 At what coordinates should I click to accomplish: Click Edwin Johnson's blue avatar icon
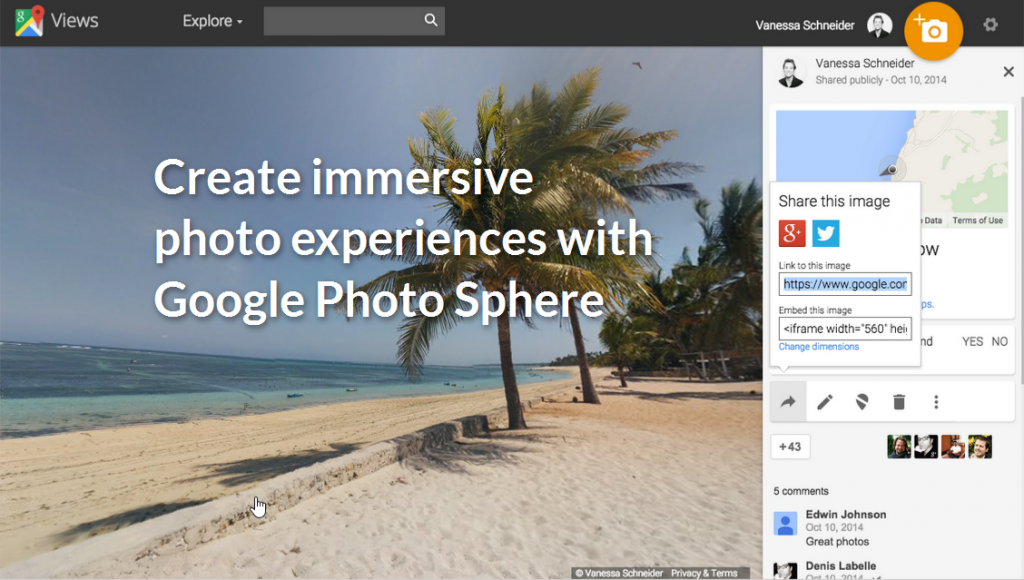(786, 524)
